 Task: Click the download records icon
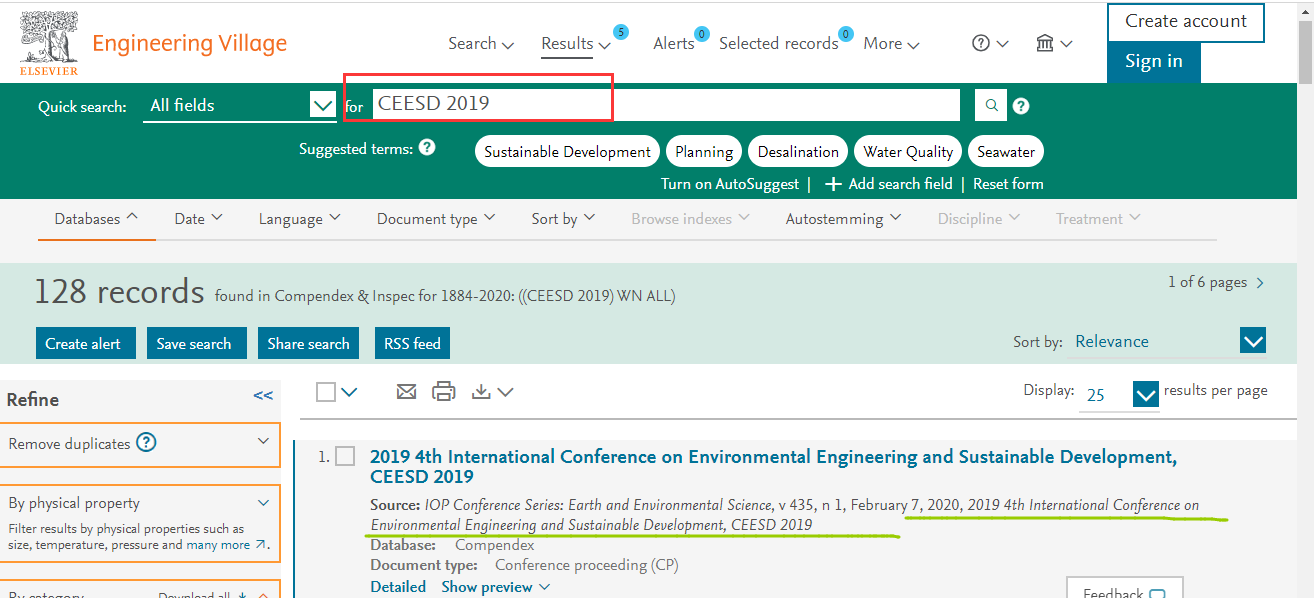click(x=482, y=392)
